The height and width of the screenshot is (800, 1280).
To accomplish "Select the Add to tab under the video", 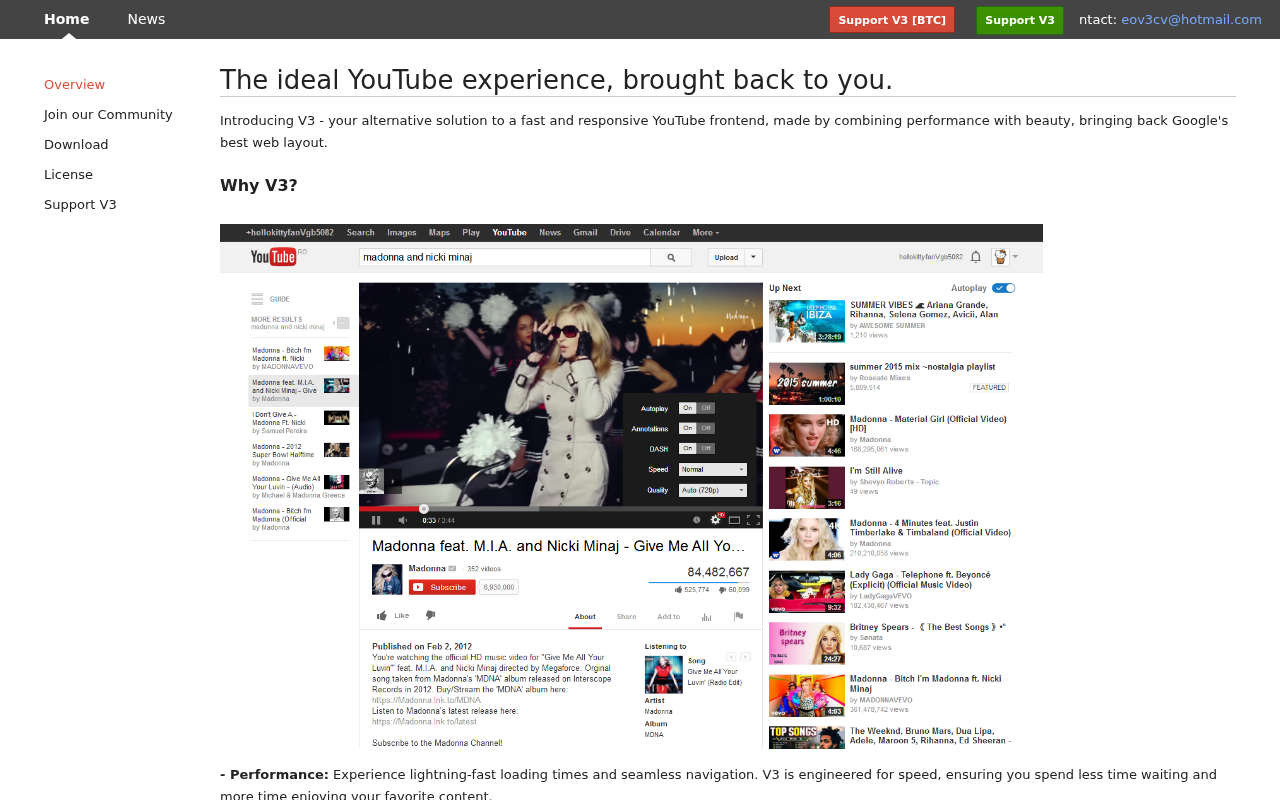I will pos(668,617).
